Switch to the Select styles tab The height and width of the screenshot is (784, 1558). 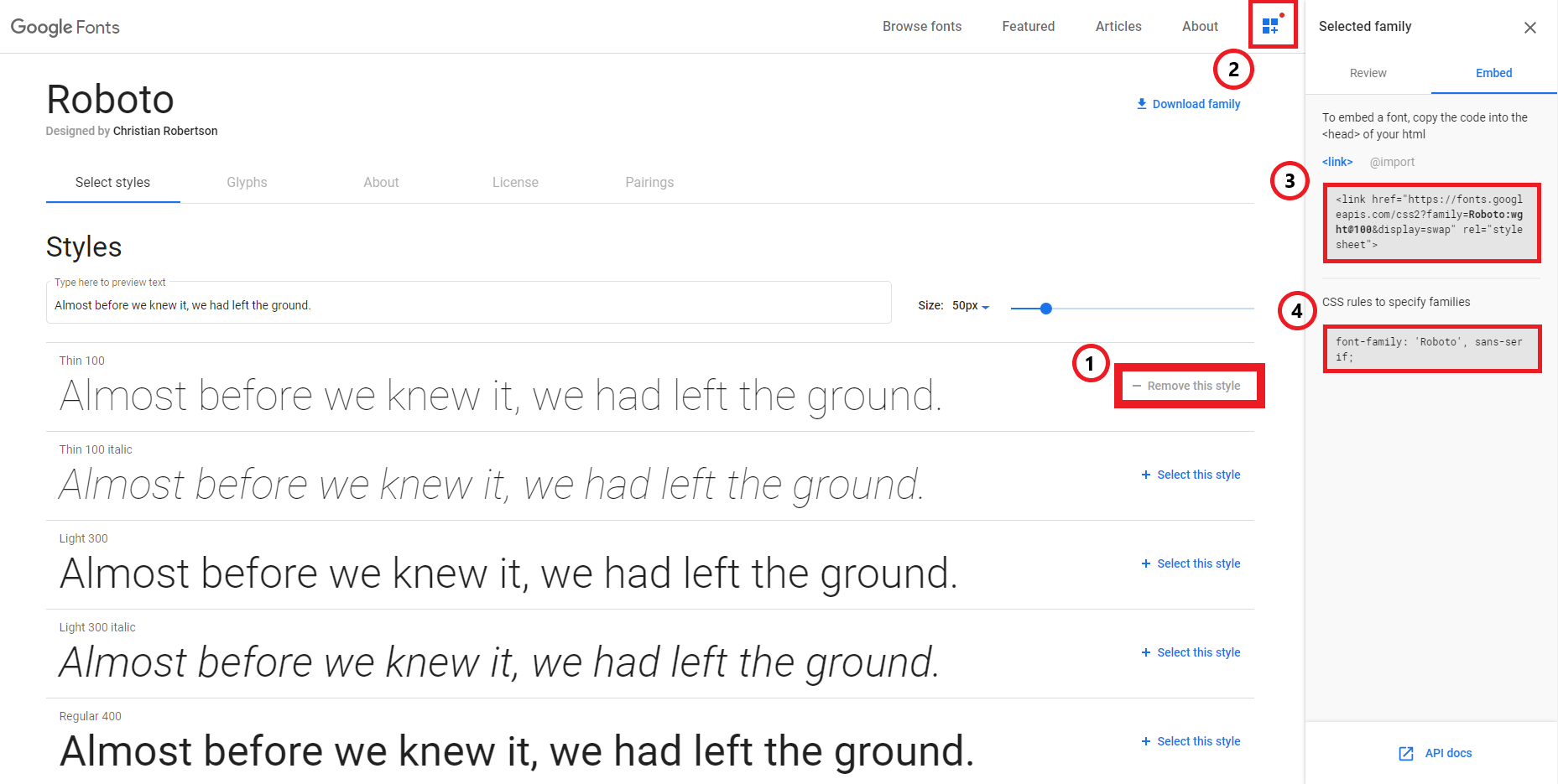pyautogui.click(x=113, y=182)
